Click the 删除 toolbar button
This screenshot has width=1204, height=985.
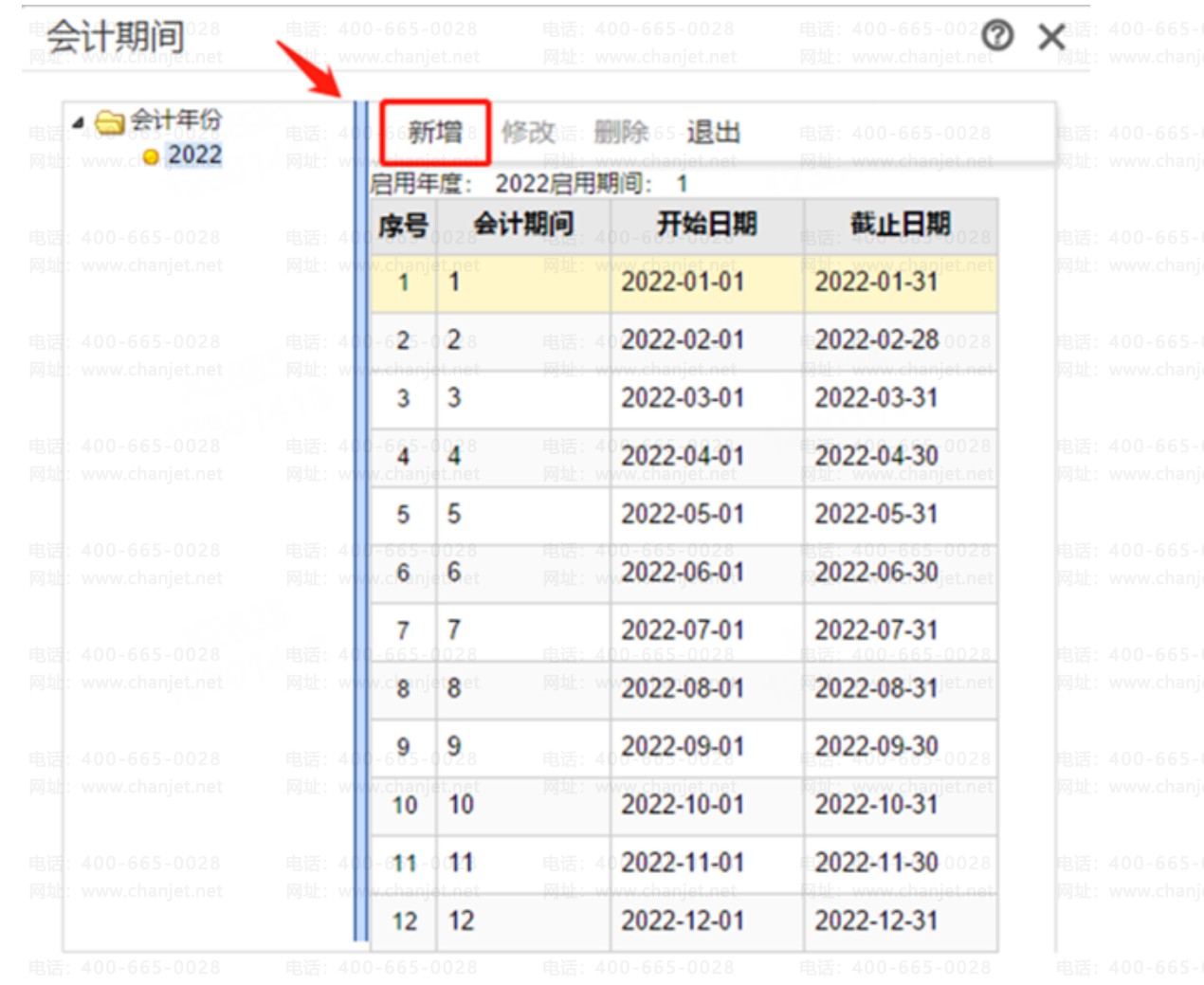point(621,132)
